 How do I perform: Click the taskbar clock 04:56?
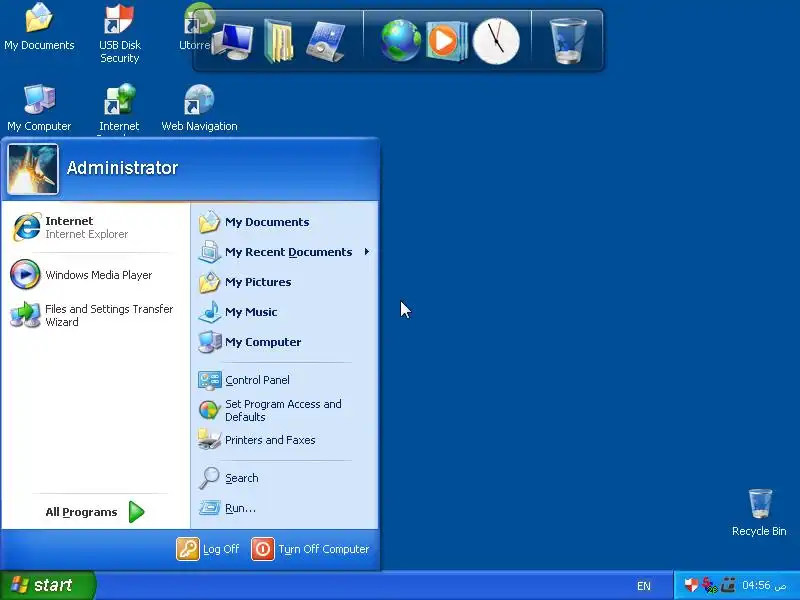(x=764, y=585)
